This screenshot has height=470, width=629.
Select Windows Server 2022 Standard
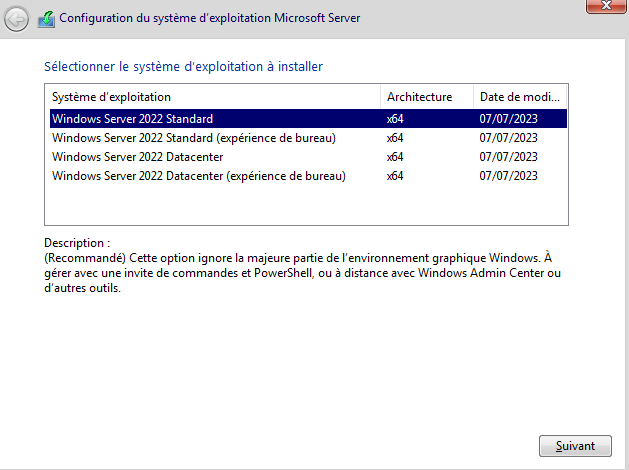coord(131,119)
